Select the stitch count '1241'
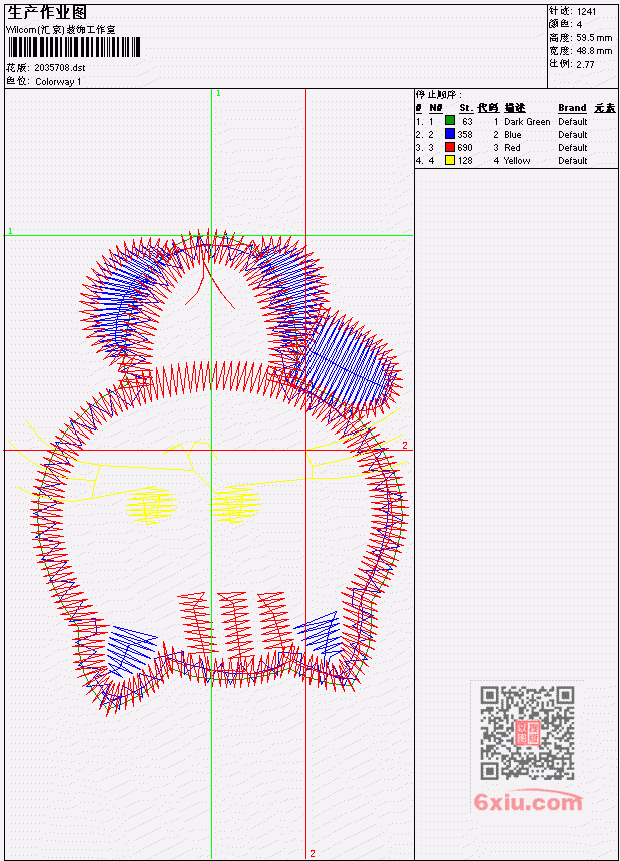Image resolution: width=620 pixels, height=861 pixels. [x=587, y=11]
